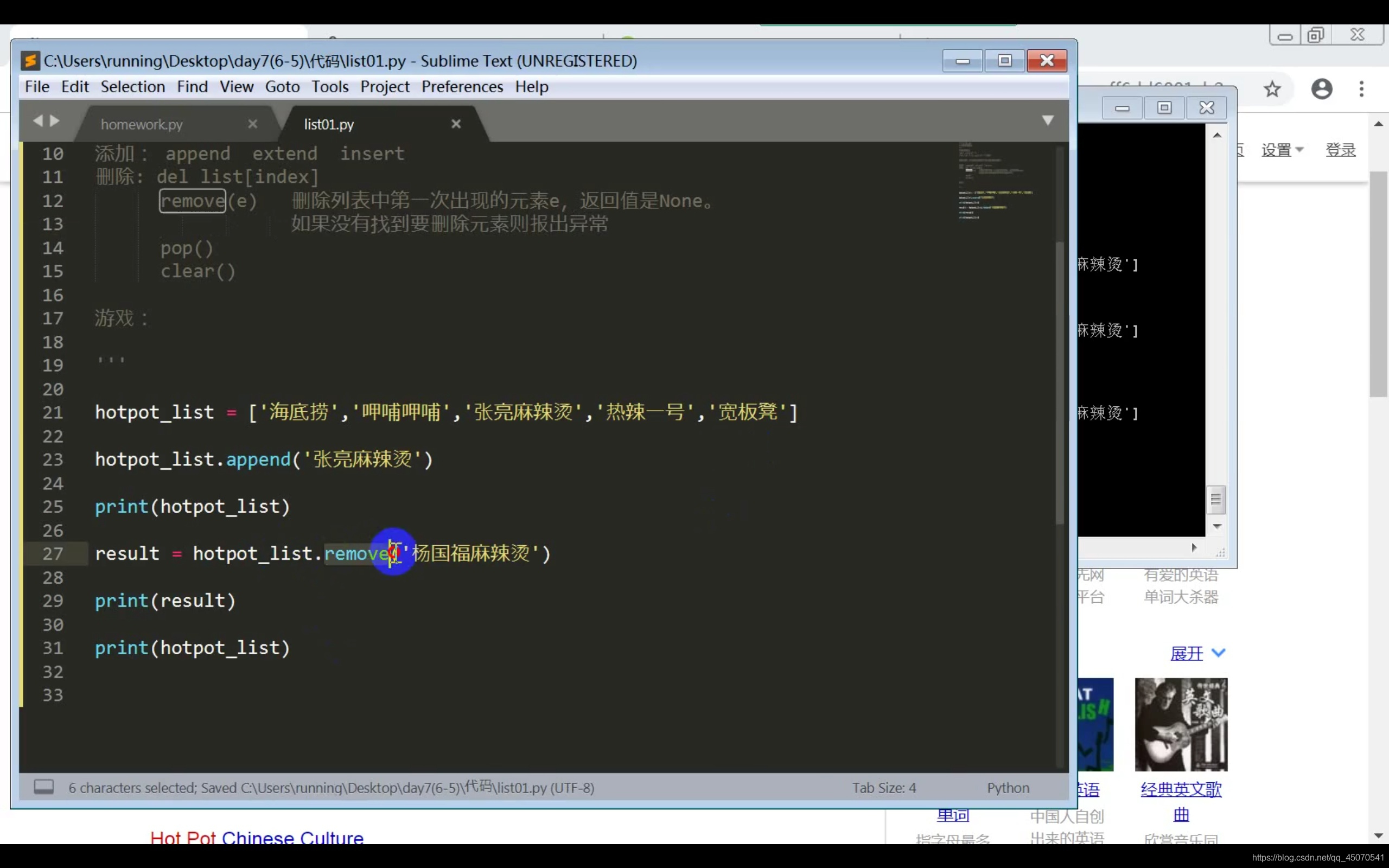Screen dimensions: 1389x868
Task: Toggle side bar icon in status bar
Action: coord(43,787)
